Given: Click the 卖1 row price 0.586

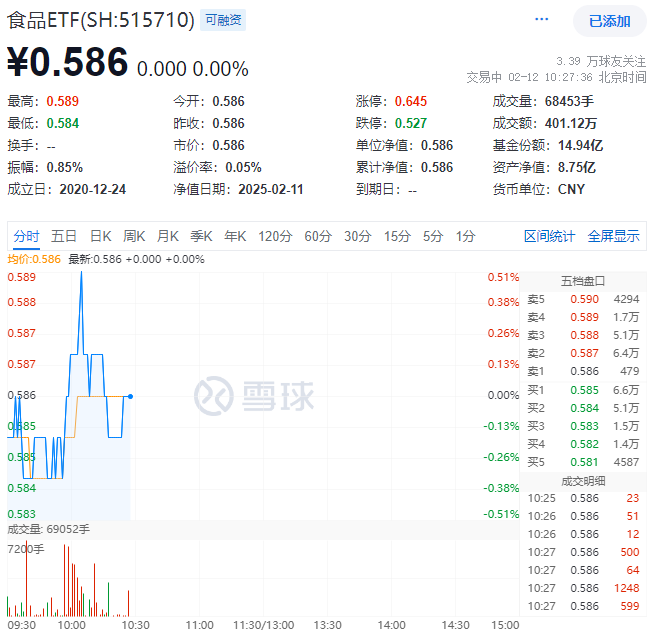Looking at the screenshot, I should pyautogui.click(x=584, y=371).
